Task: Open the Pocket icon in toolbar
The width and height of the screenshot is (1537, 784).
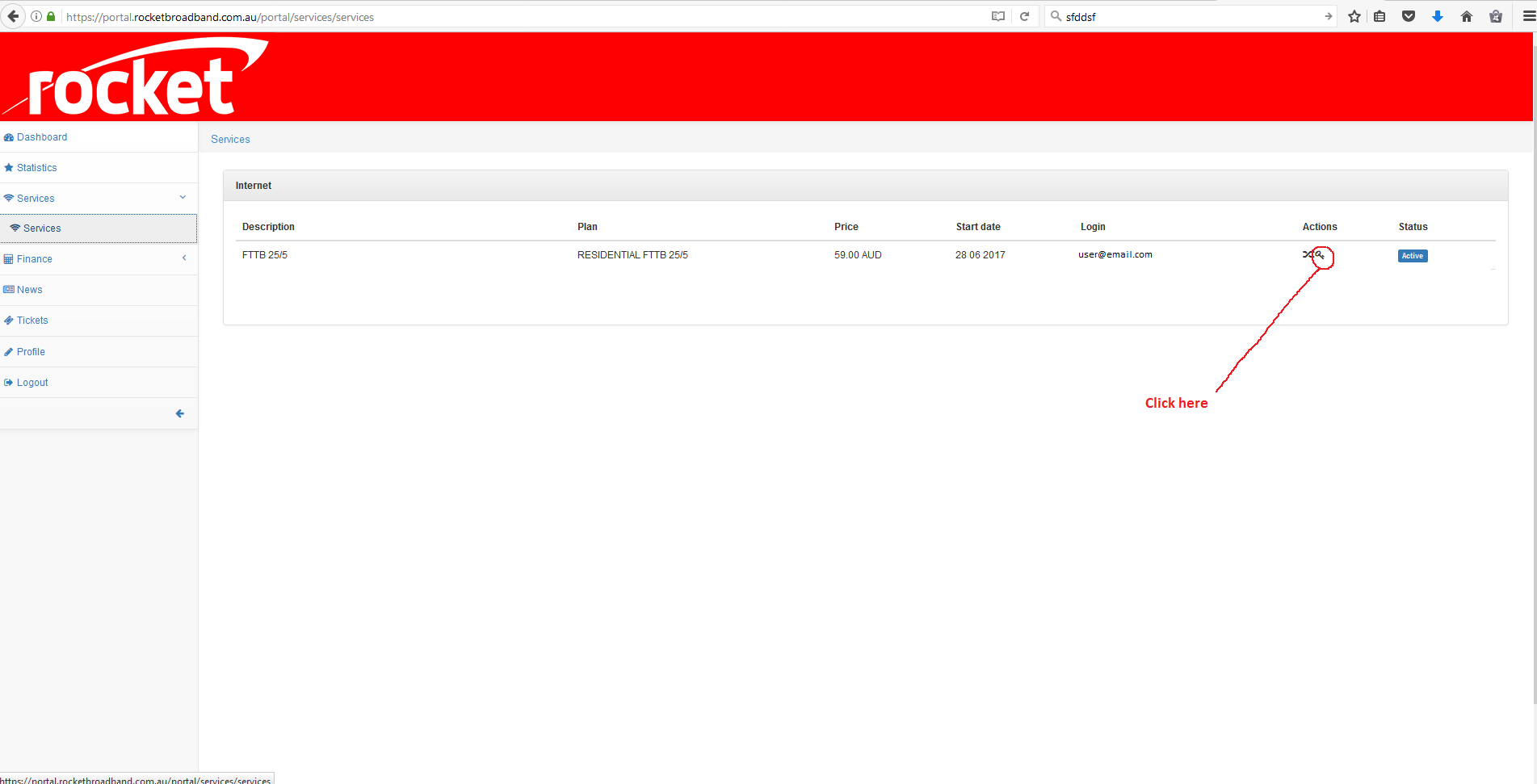Action: pos(1409,16)
